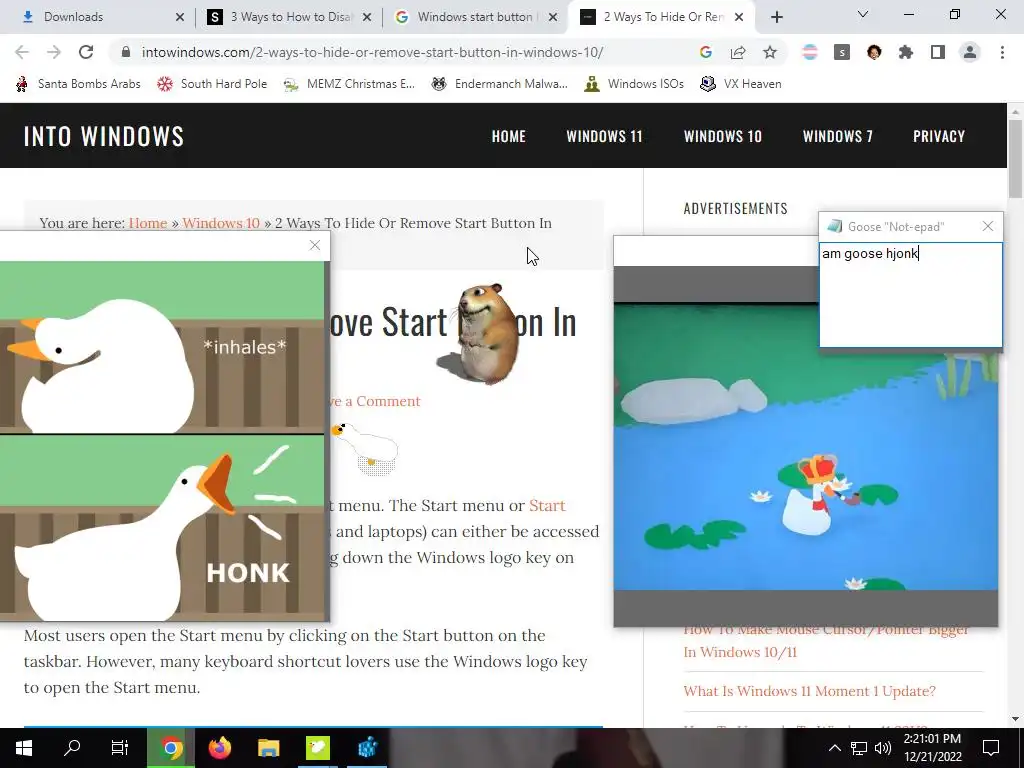1024x768 pixels.
Task: Open File Explorer from taskbar
Action: tap(268, 748)
